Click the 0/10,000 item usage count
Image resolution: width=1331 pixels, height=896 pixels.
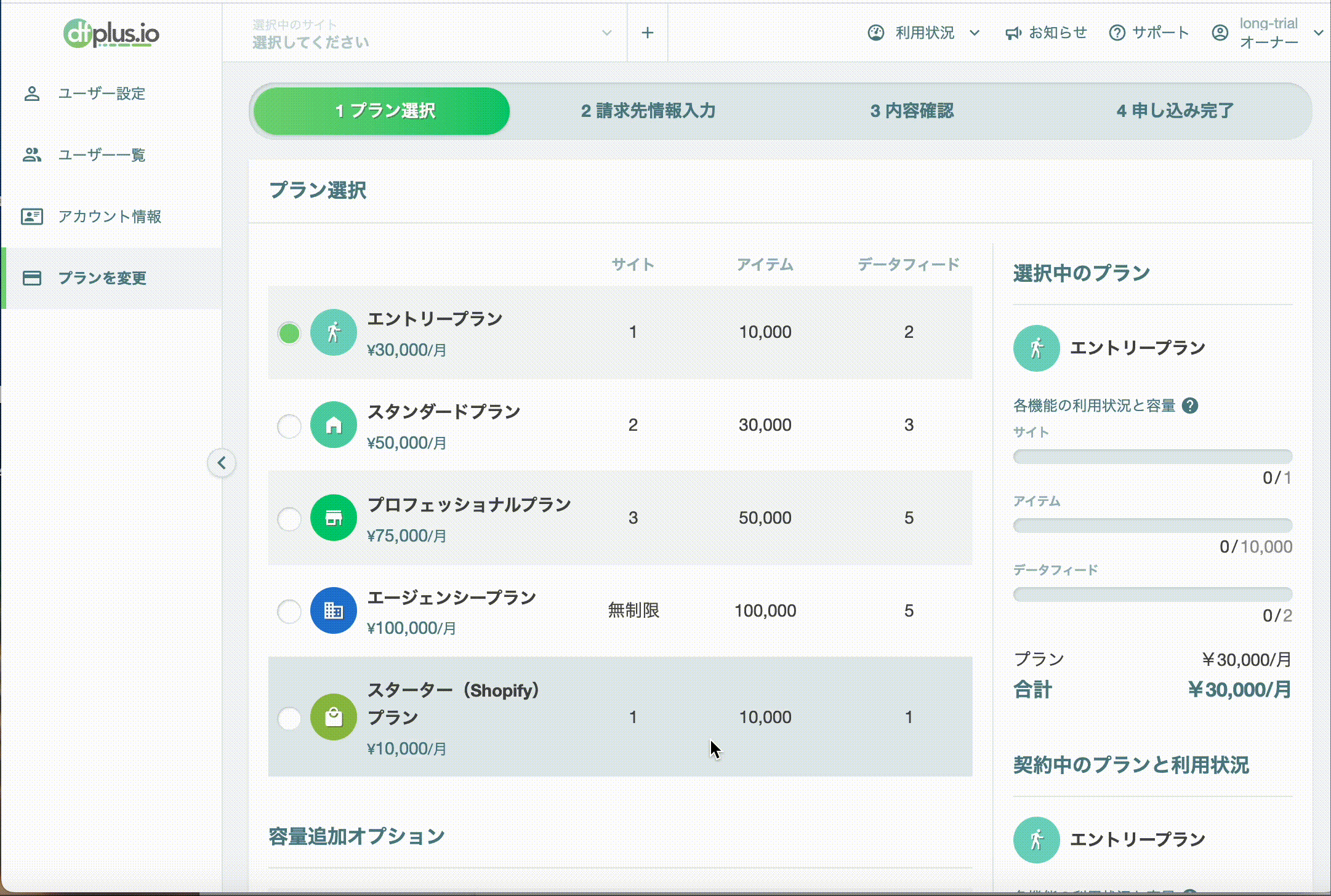(x=1256, y=547)
